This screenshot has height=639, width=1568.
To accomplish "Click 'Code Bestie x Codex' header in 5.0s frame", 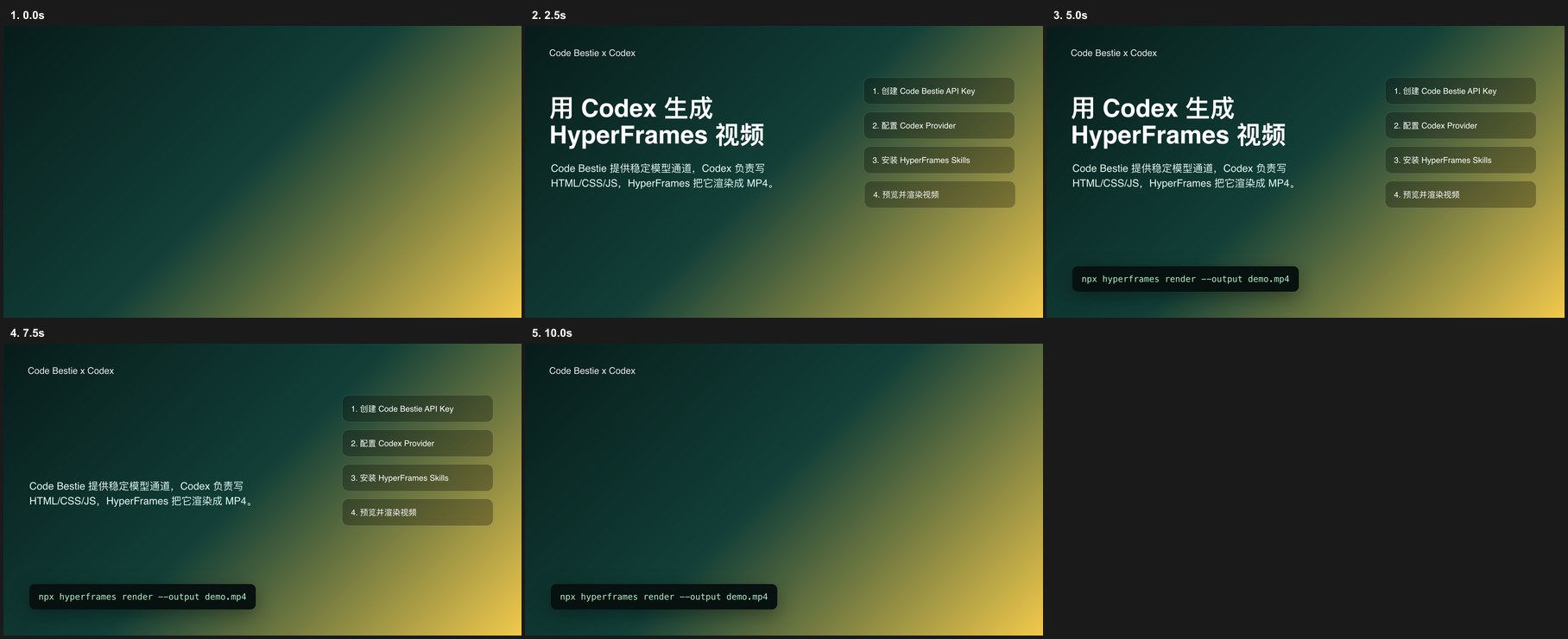I will (x=1114, y=54).
